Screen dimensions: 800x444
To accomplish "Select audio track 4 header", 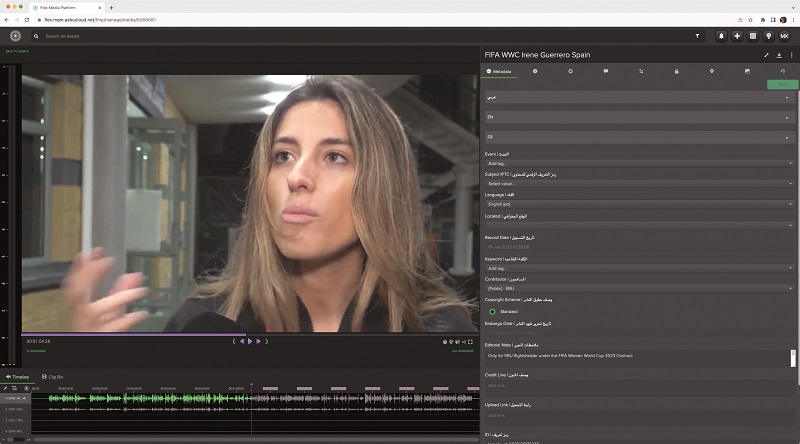I will 16,431.
